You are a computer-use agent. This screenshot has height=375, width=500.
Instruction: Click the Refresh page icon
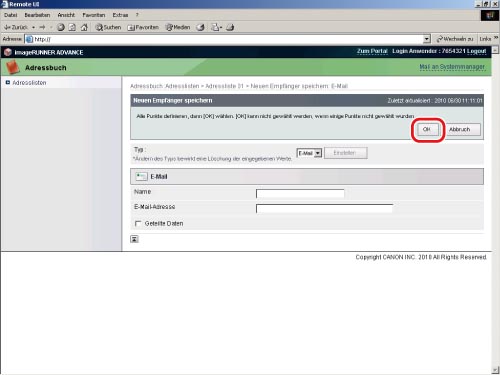72,27
